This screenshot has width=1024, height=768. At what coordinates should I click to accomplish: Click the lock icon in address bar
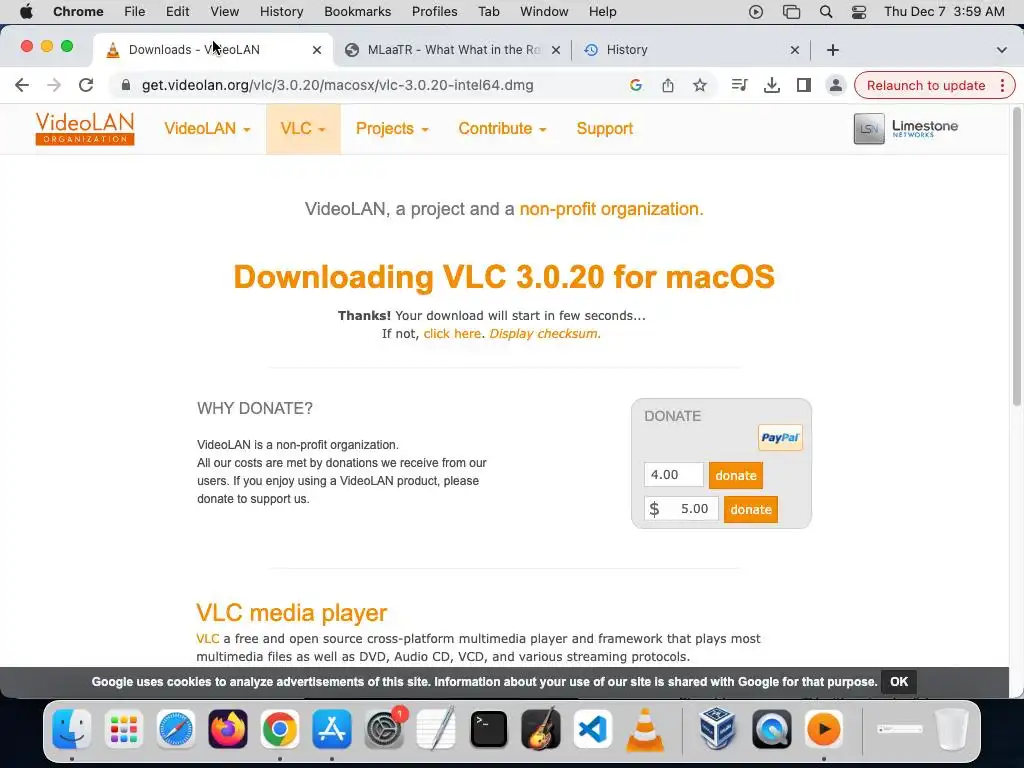point(126,85)
